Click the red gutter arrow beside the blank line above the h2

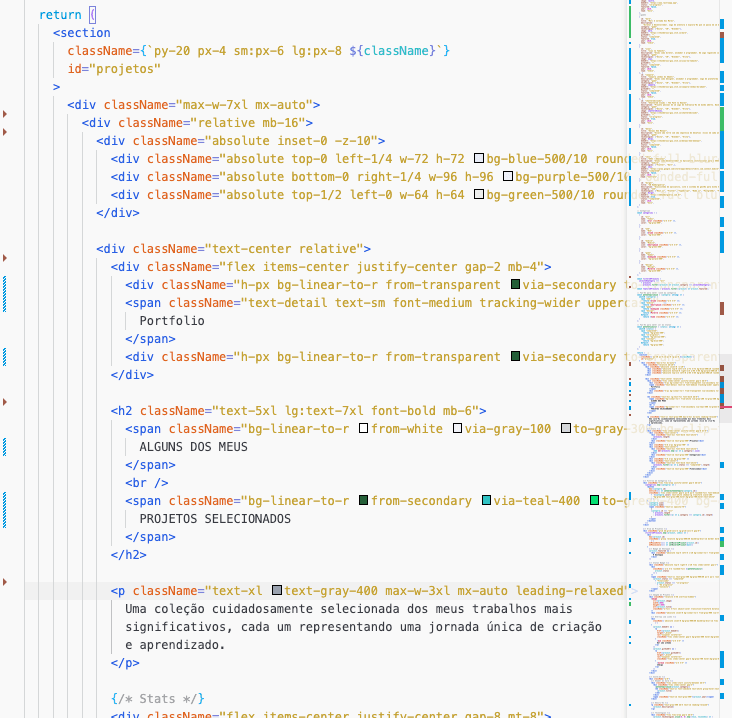[x=5, y=402]
